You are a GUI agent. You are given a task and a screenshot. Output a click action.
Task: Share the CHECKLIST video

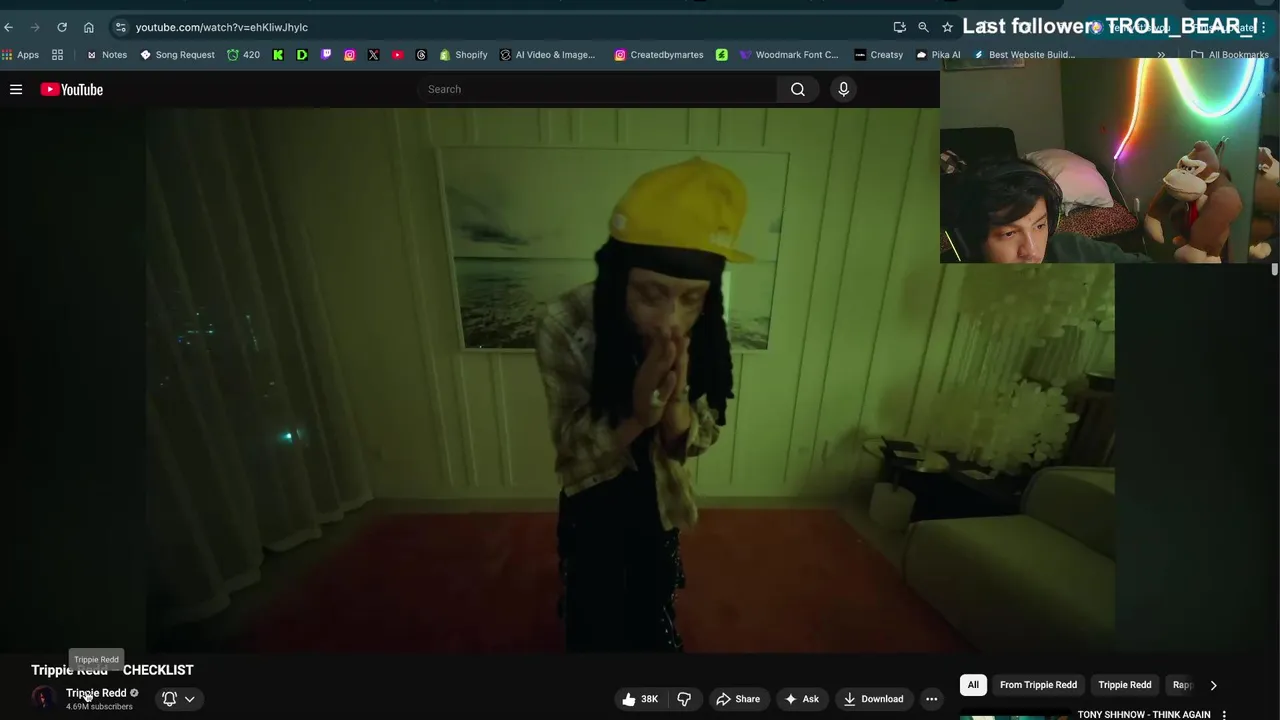[738, 699]
